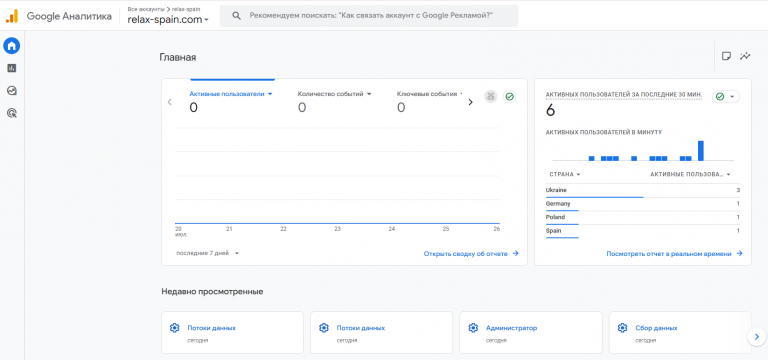Image resolution: width=768 pixels, height=360 pixels.
Task: Open the СТРАНА dimension dropdown
Action: coord(565,174)
